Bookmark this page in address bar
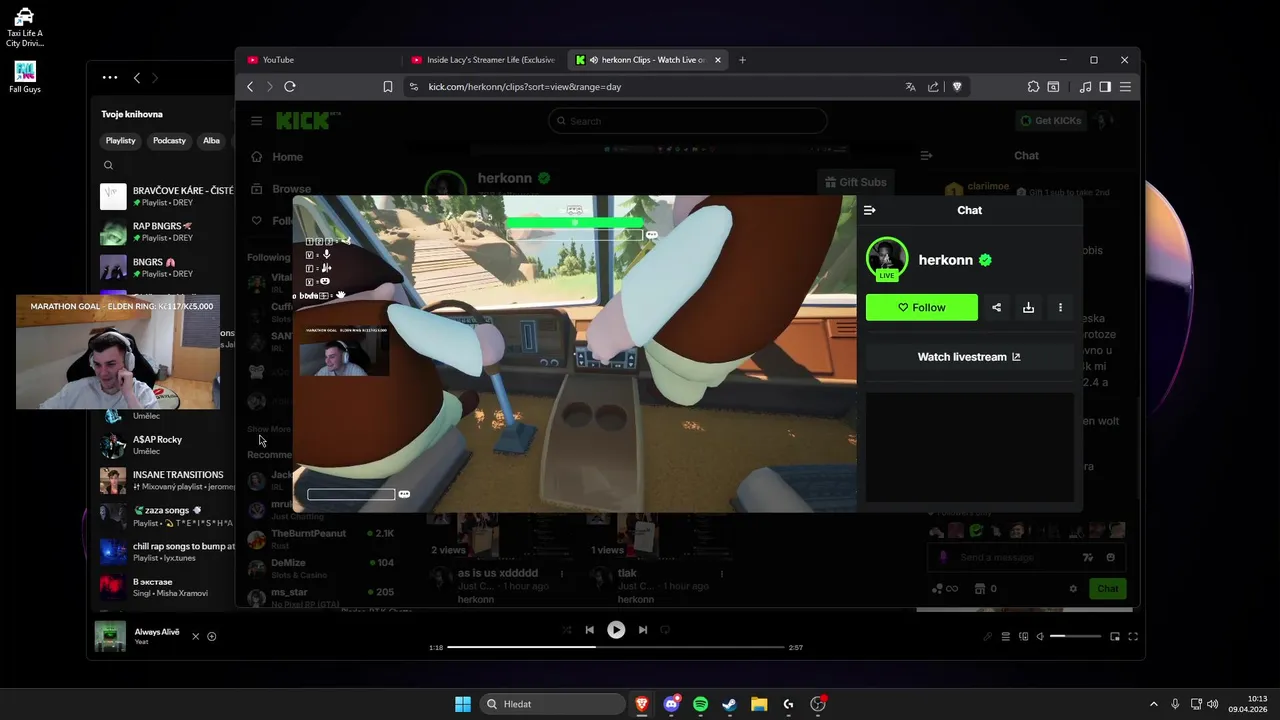The width and height of the screenshot is (1280, 720). tap(388, 87)
